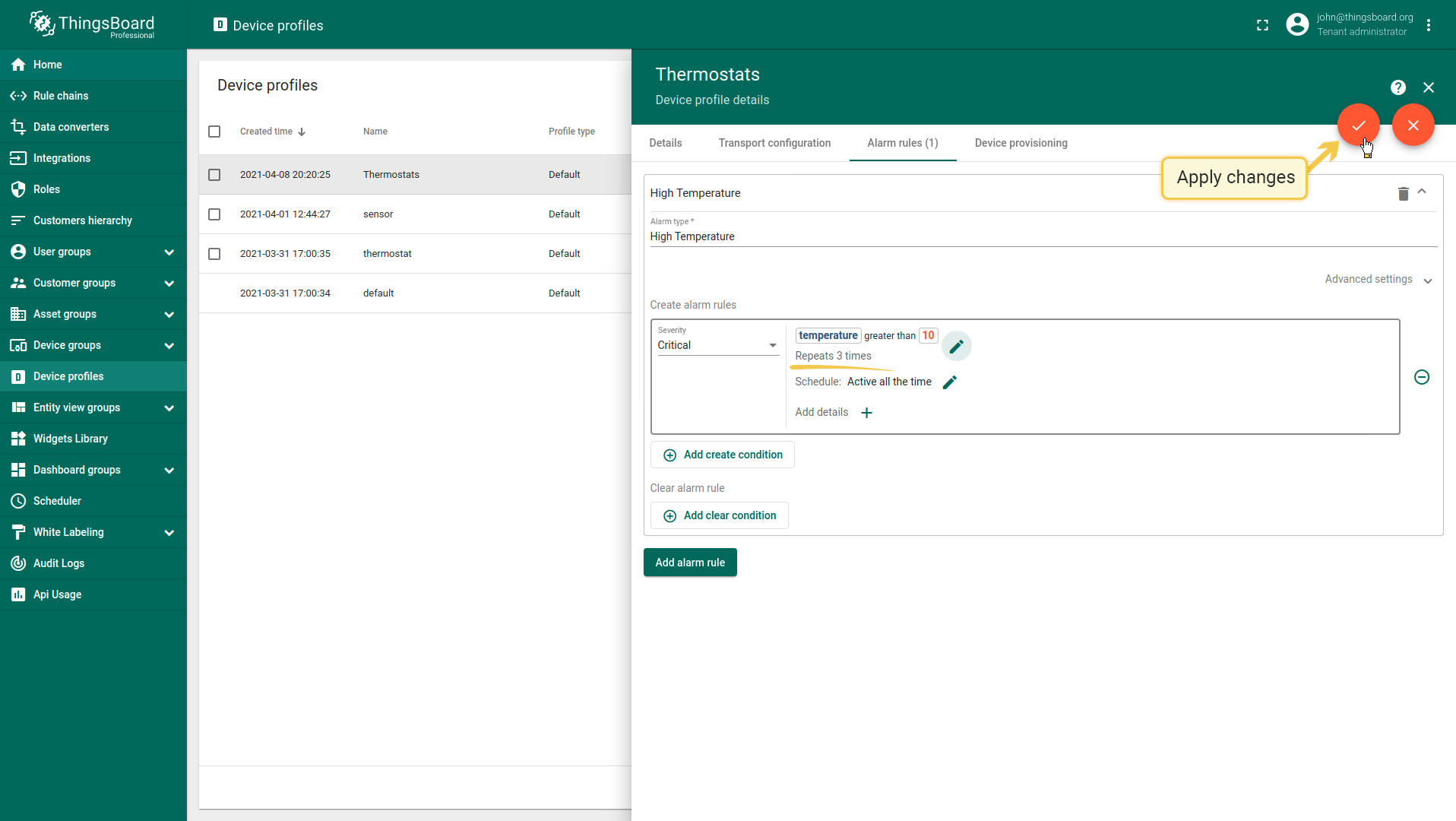
Task: Click Add clear condition button
Action: [719, 515]
